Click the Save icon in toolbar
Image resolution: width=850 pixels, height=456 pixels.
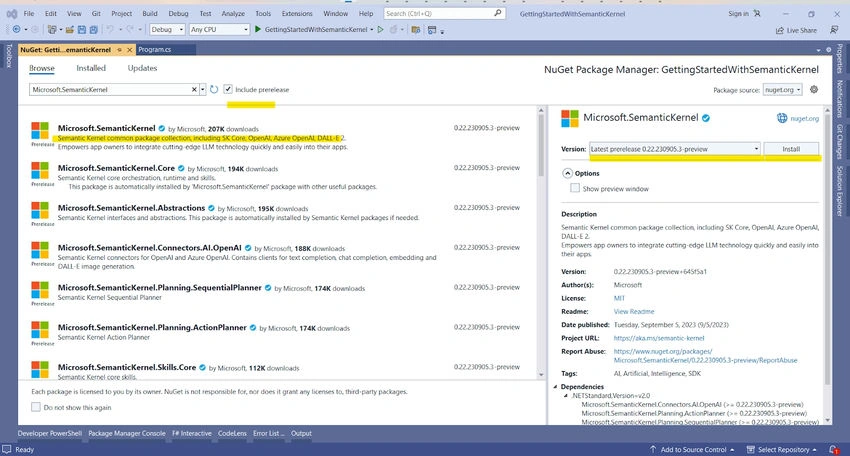pos(82,29)
